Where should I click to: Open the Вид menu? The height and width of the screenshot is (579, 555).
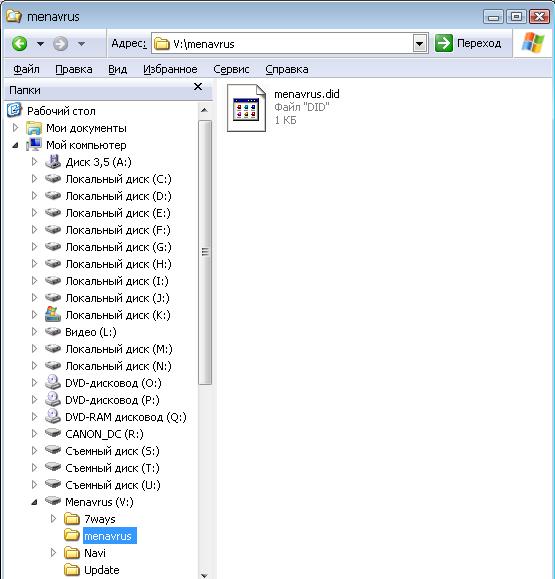click(117, 69)
